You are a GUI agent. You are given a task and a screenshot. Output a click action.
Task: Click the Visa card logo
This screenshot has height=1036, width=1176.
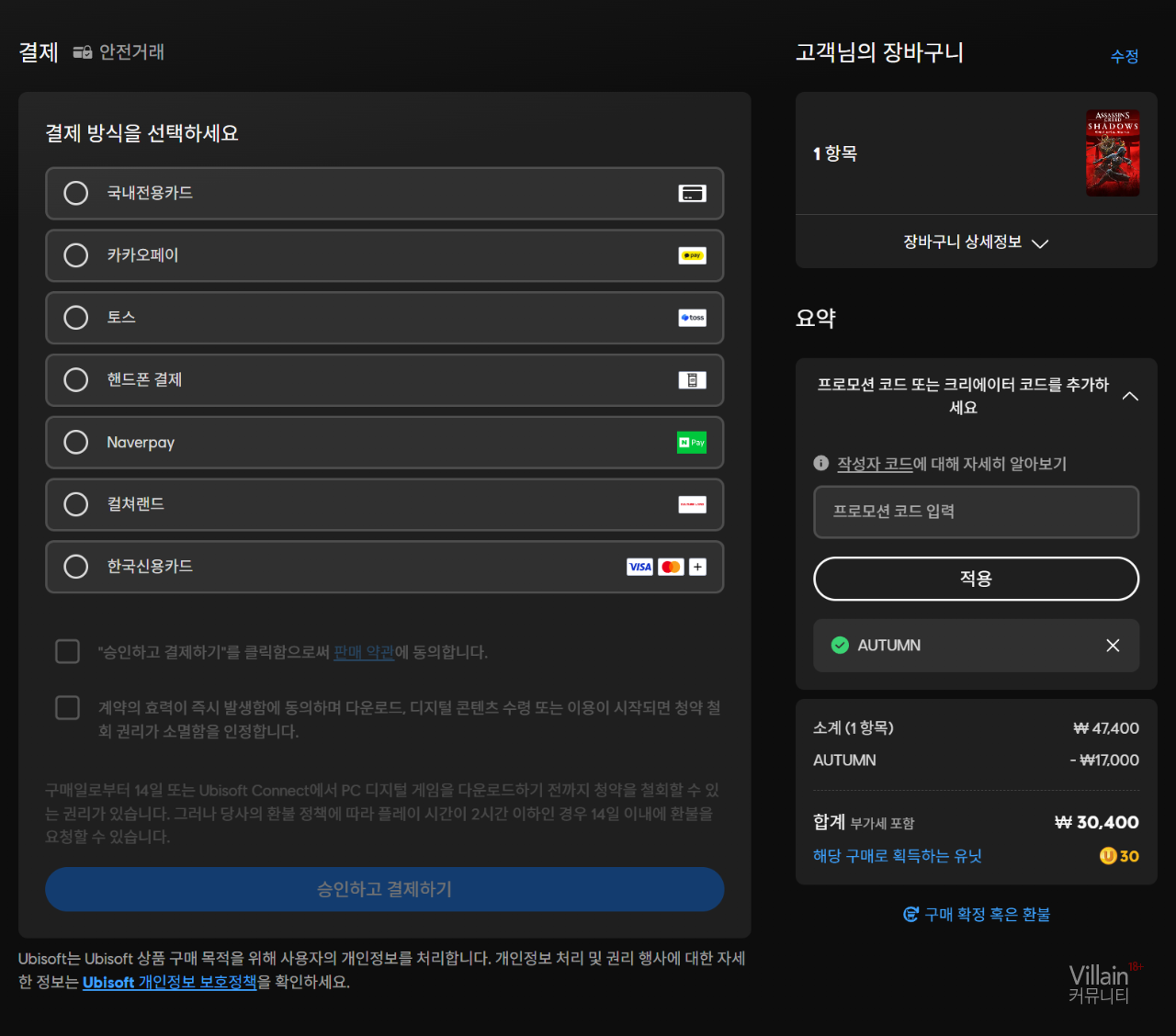click(x=639, y=567)
